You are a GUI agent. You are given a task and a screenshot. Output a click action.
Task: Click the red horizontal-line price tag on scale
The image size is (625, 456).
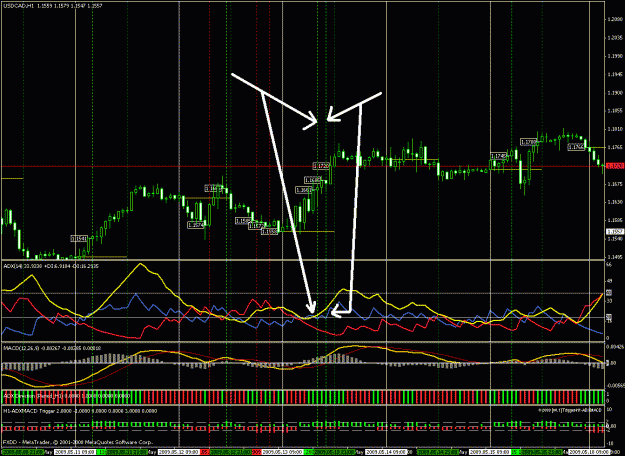[613, 166]
